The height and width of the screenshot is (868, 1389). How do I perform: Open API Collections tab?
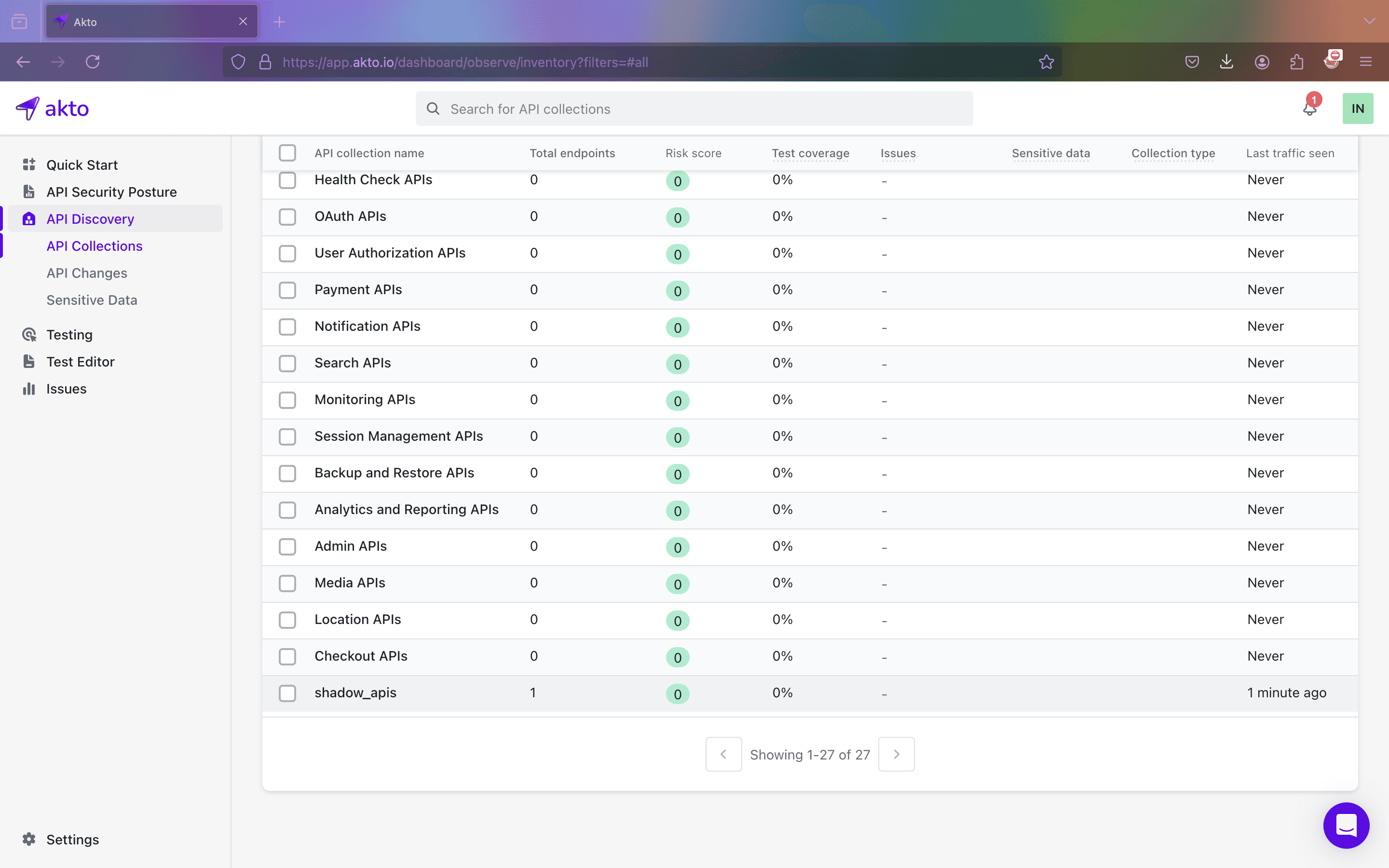click(93, 245)
